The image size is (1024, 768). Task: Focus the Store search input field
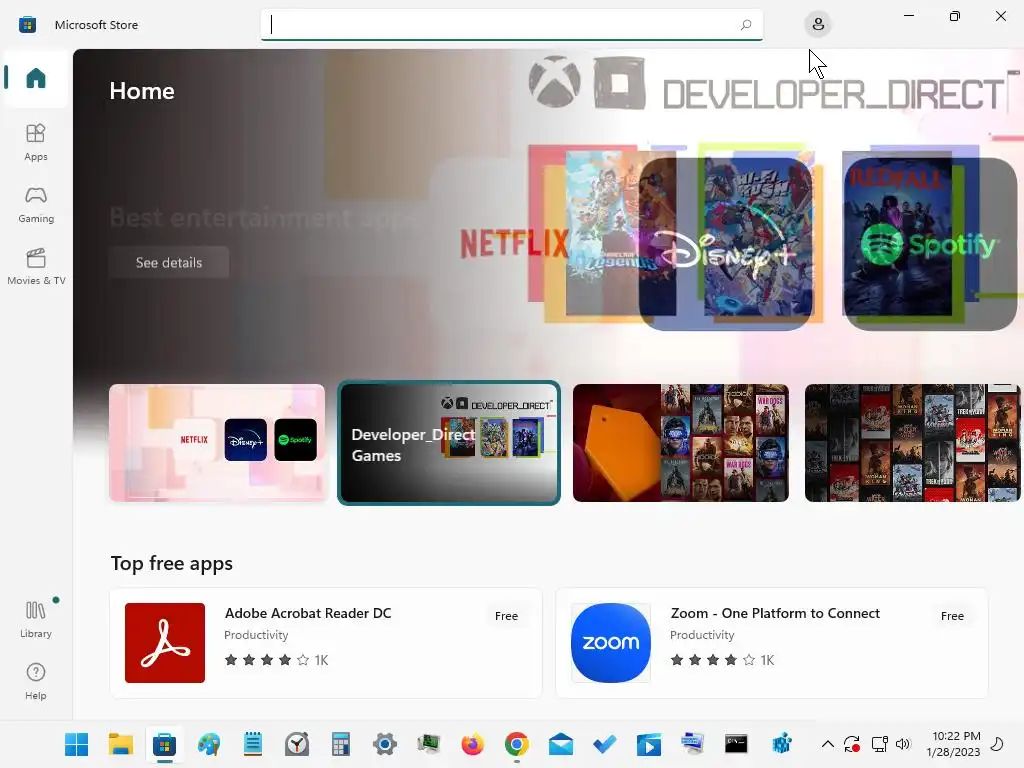coord(511,25)
